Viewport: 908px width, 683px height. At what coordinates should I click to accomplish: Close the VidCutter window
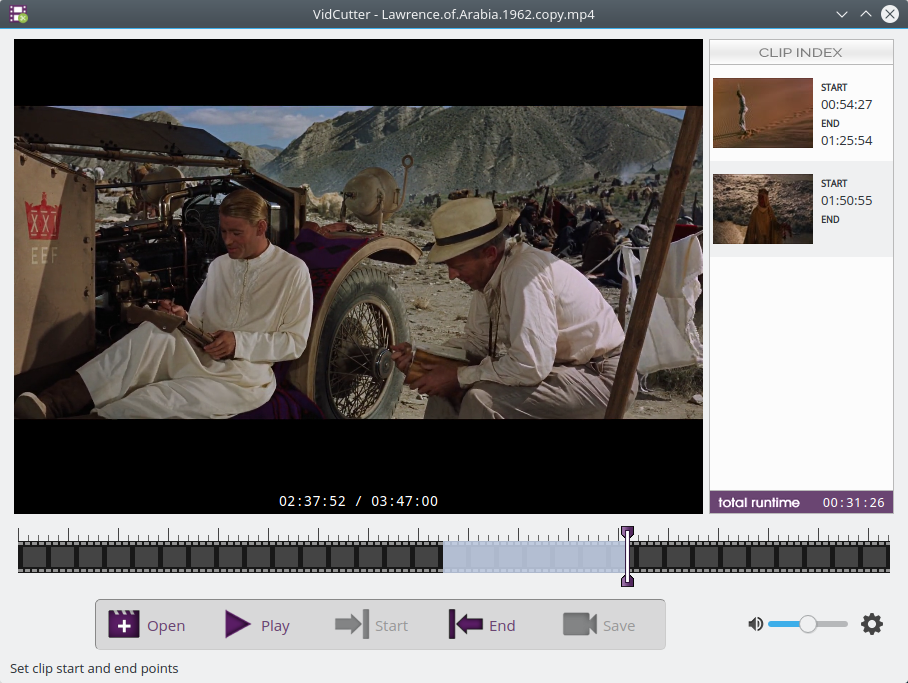[890, 14]
